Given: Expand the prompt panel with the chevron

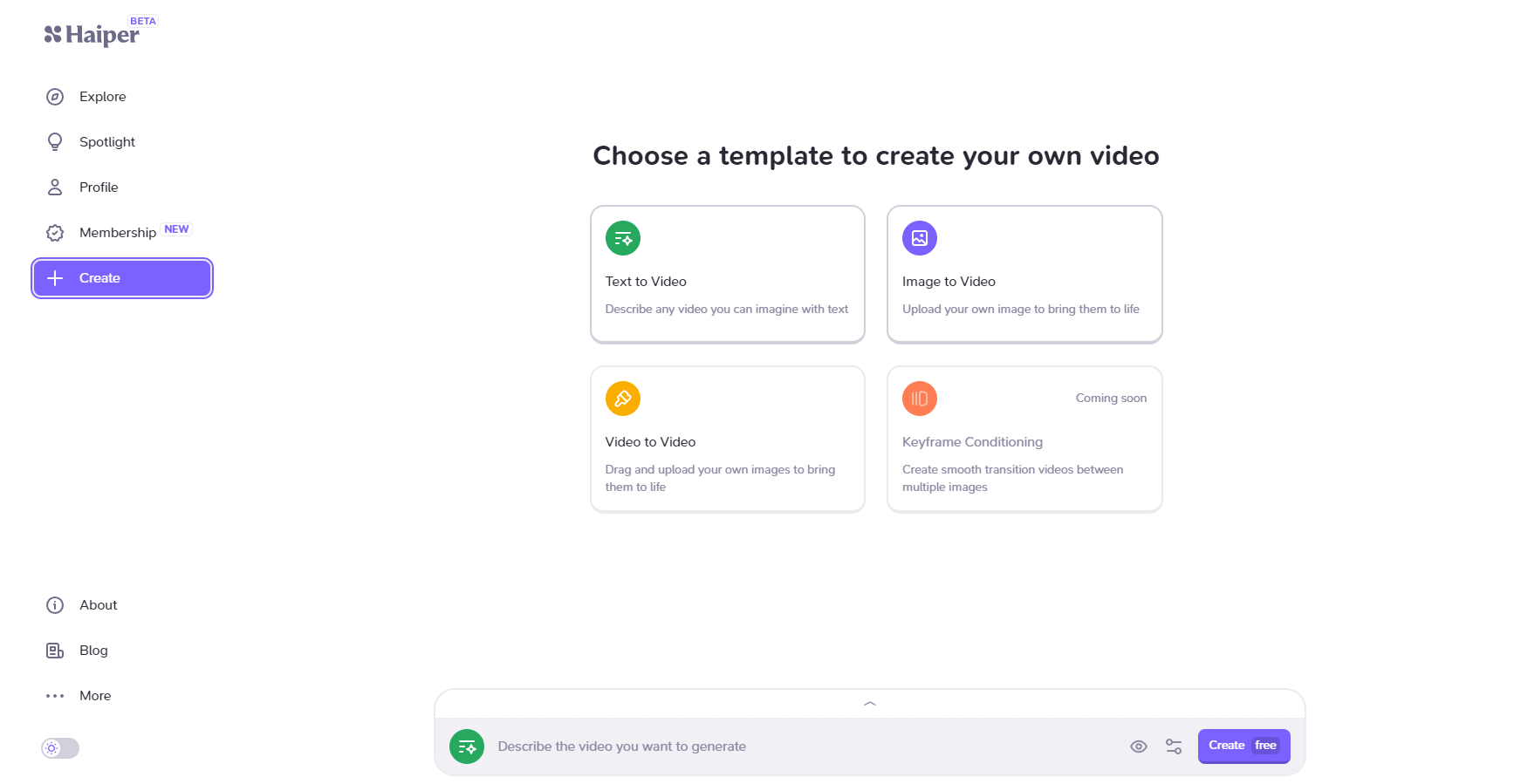Looking at the screenshot, I should click(x=869, y=704).
